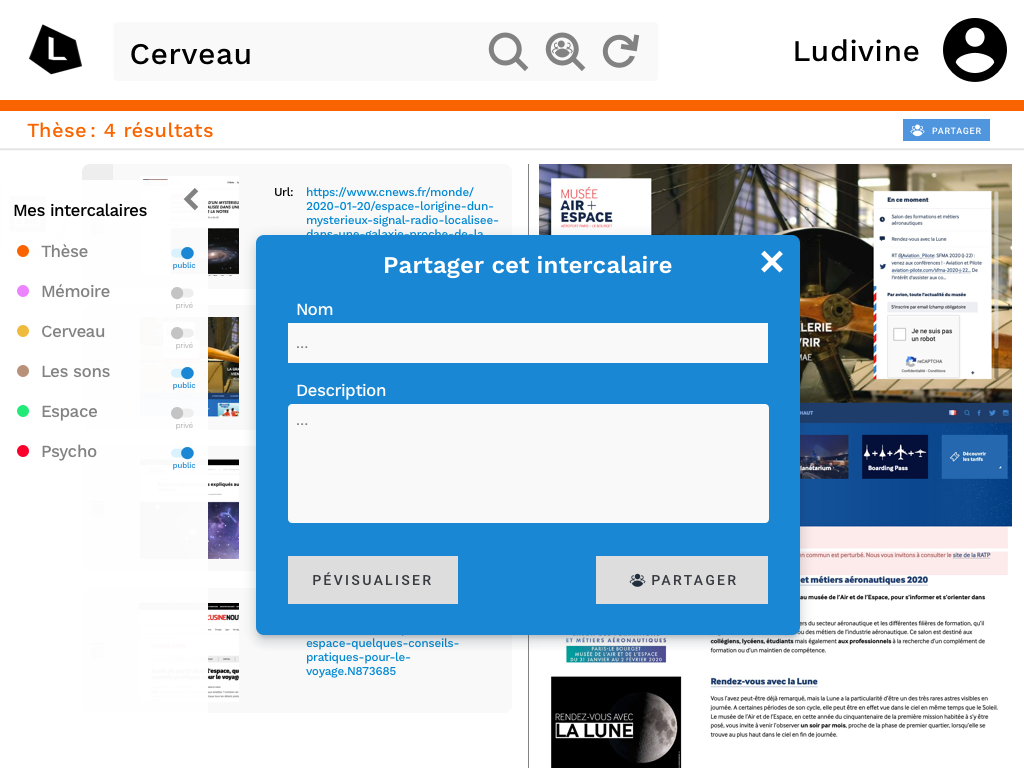This screenshot has height=768, width=1024.
Task: Select the Espace intercalaire
Action: pyautogui.click(x=69, y=411)
